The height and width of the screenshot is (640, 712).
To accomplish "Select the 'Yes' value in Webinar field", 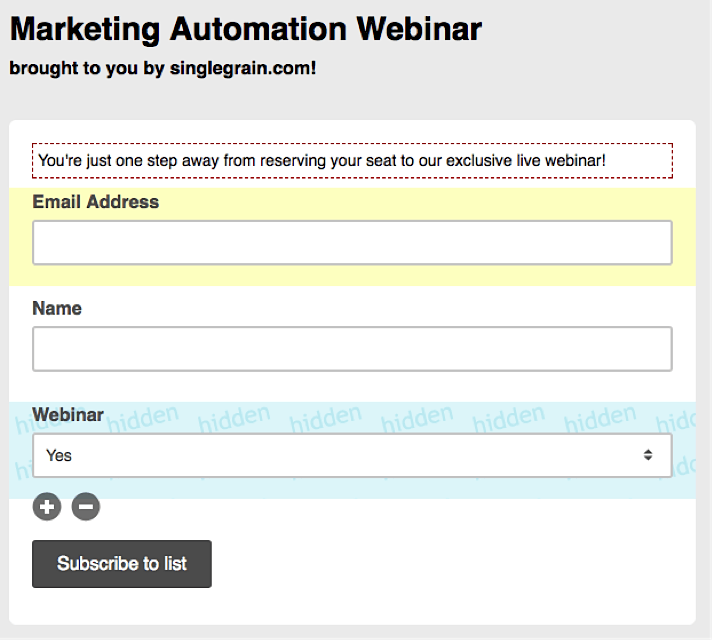I will point(59,455).
